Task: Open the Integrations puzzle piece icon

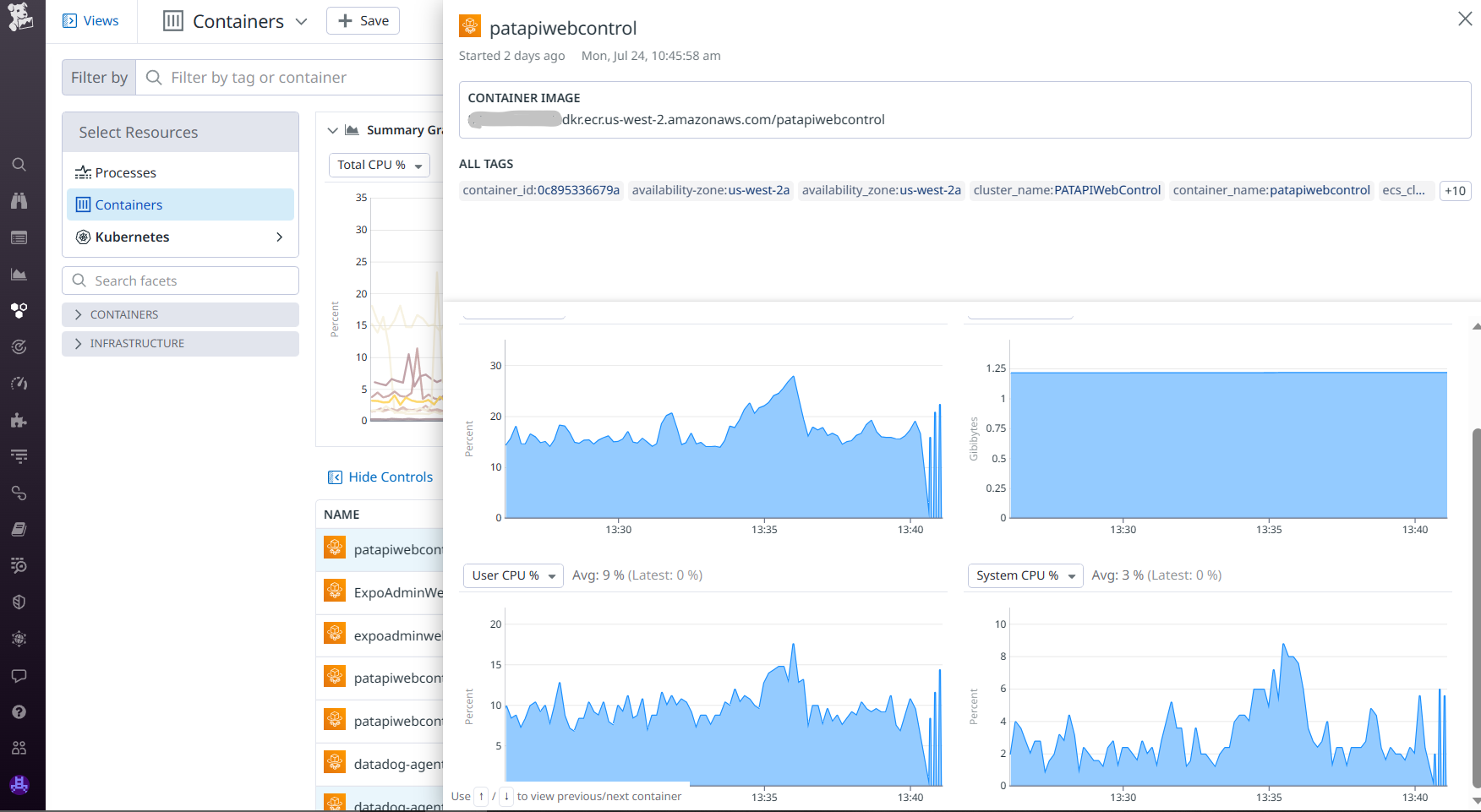Action: coord(19,420)
